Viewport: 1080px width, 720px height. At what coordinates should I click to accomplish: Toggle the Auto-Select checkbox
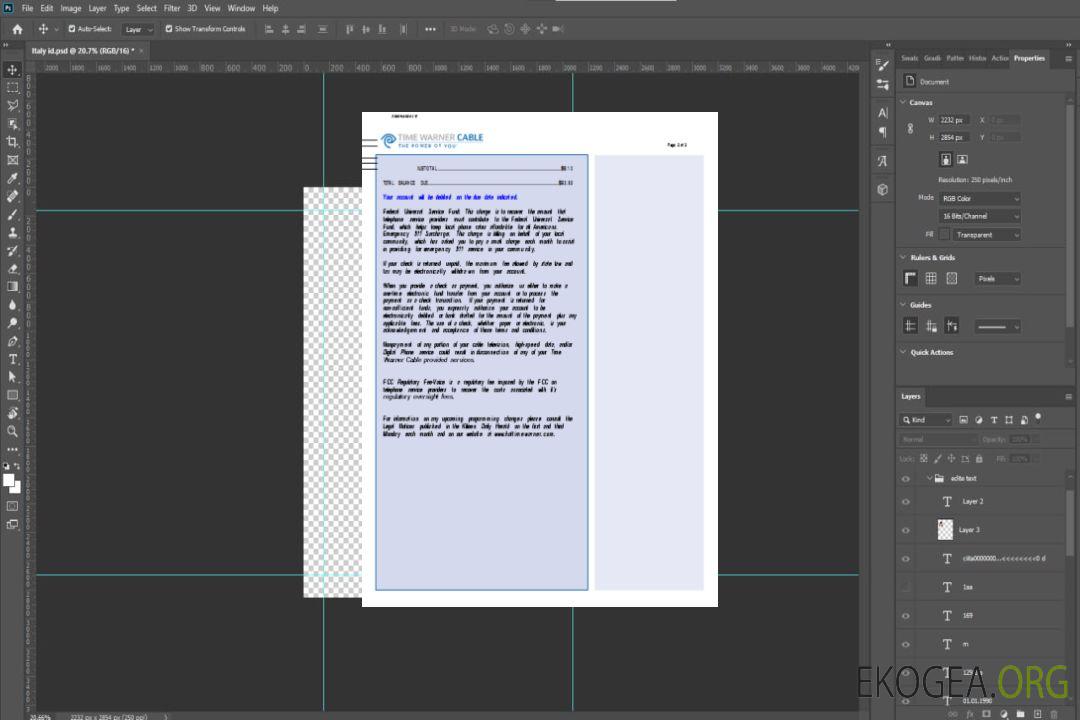click(72, 29)
